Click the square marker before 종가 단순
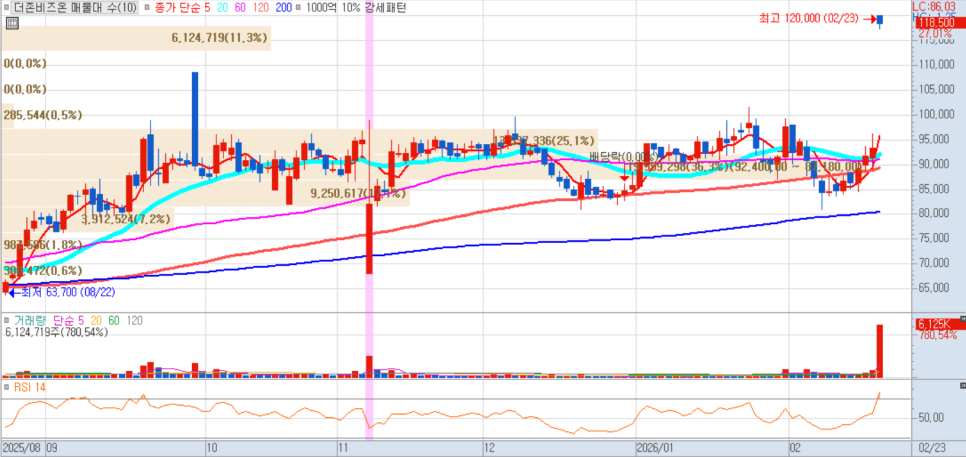966x457 pixels. pyautogui.click(x=146, y=8)
